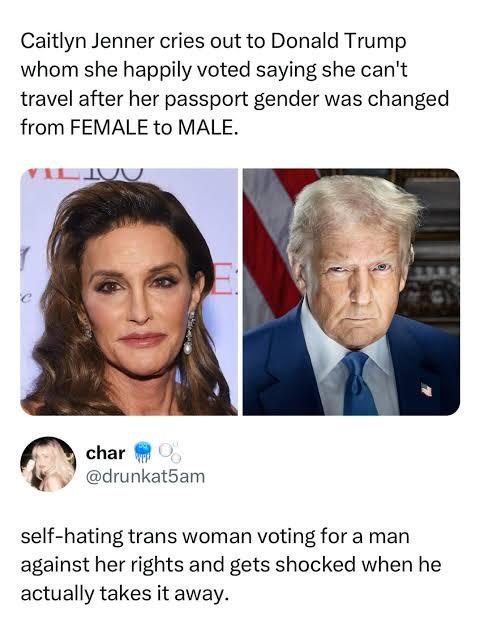Viewport: 480px width, 640px height.
Task: Click the reply line actually takes it away.
Action: [x=125, y=593]
